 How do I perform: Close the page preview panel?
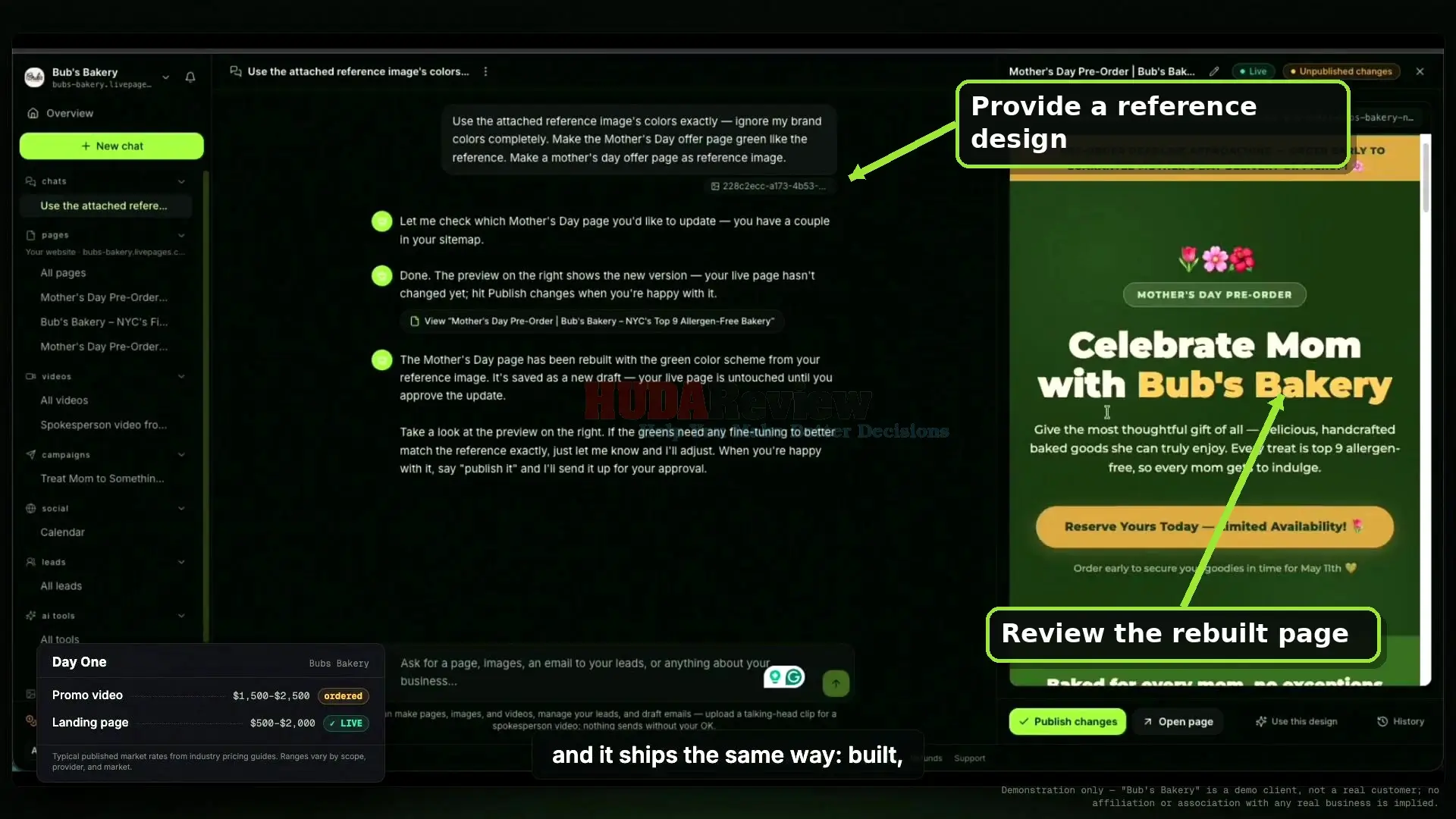(1420, 71)
